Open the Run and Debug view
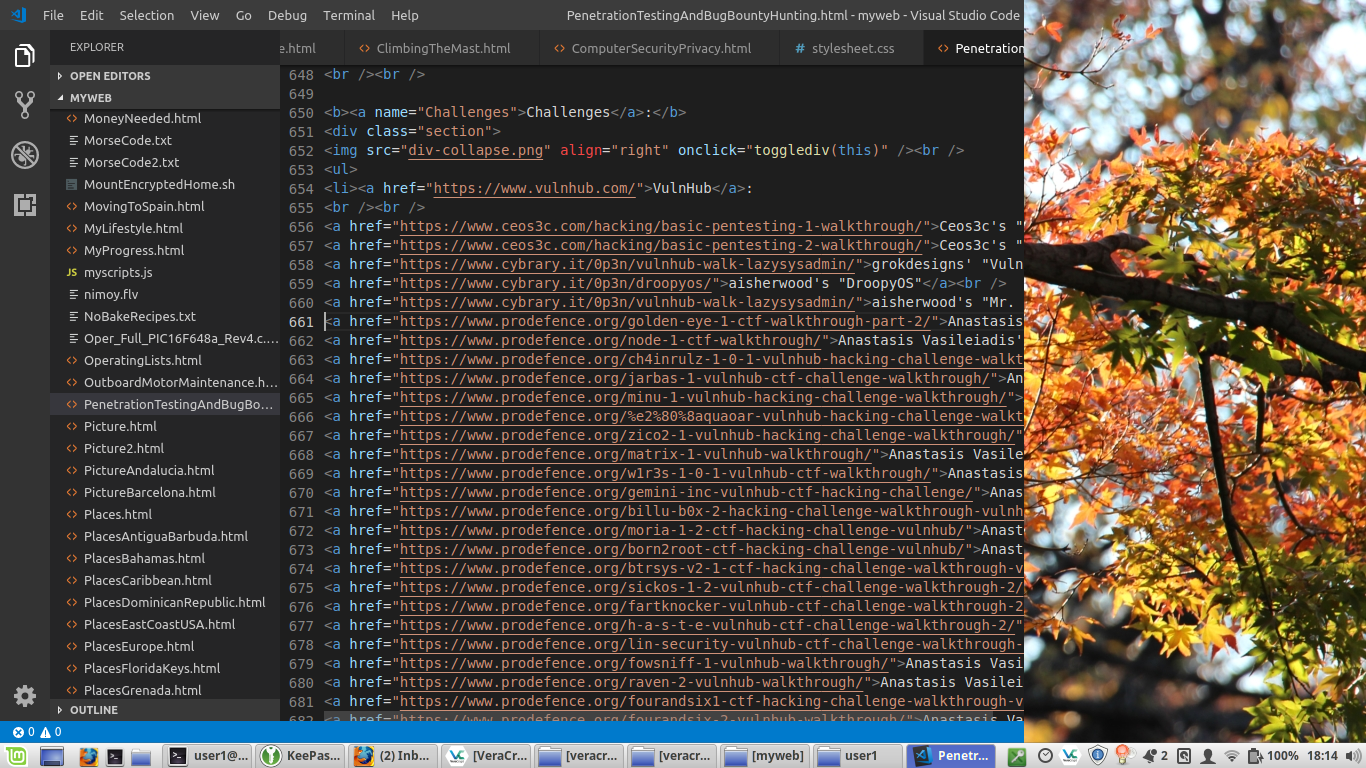 [x=24, y=155]
